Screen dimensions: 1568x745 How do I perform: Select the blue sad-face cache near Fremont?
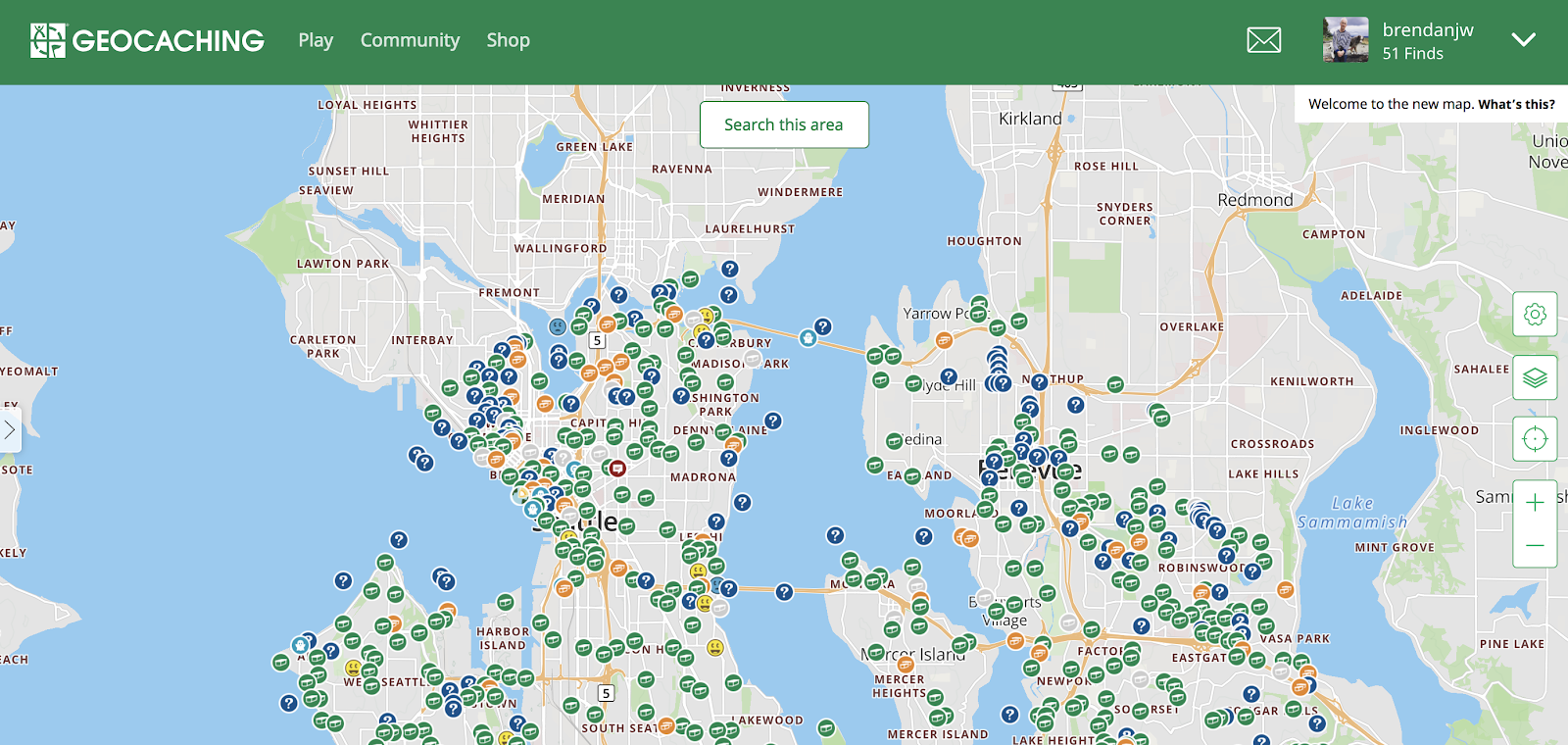click(x=558, y=326)
